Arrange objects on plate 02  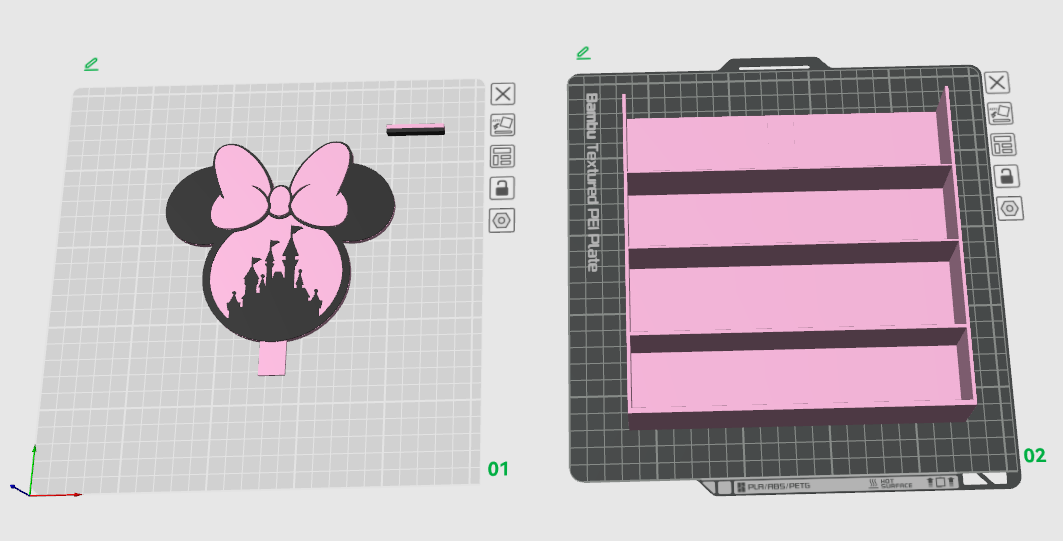click(1003, 145)
